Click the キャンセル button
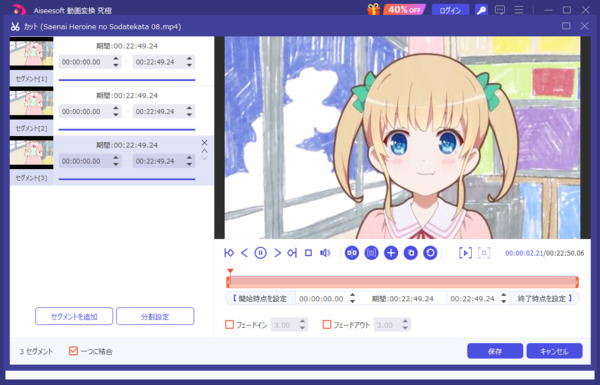Screen dimensions: 600x385 [554, 351]
